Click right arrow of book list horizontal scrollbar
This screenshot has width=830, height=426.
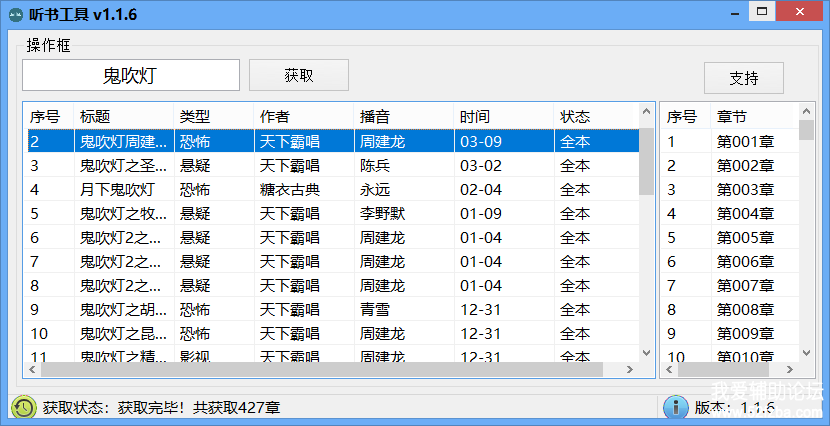(x=631, y=370)
